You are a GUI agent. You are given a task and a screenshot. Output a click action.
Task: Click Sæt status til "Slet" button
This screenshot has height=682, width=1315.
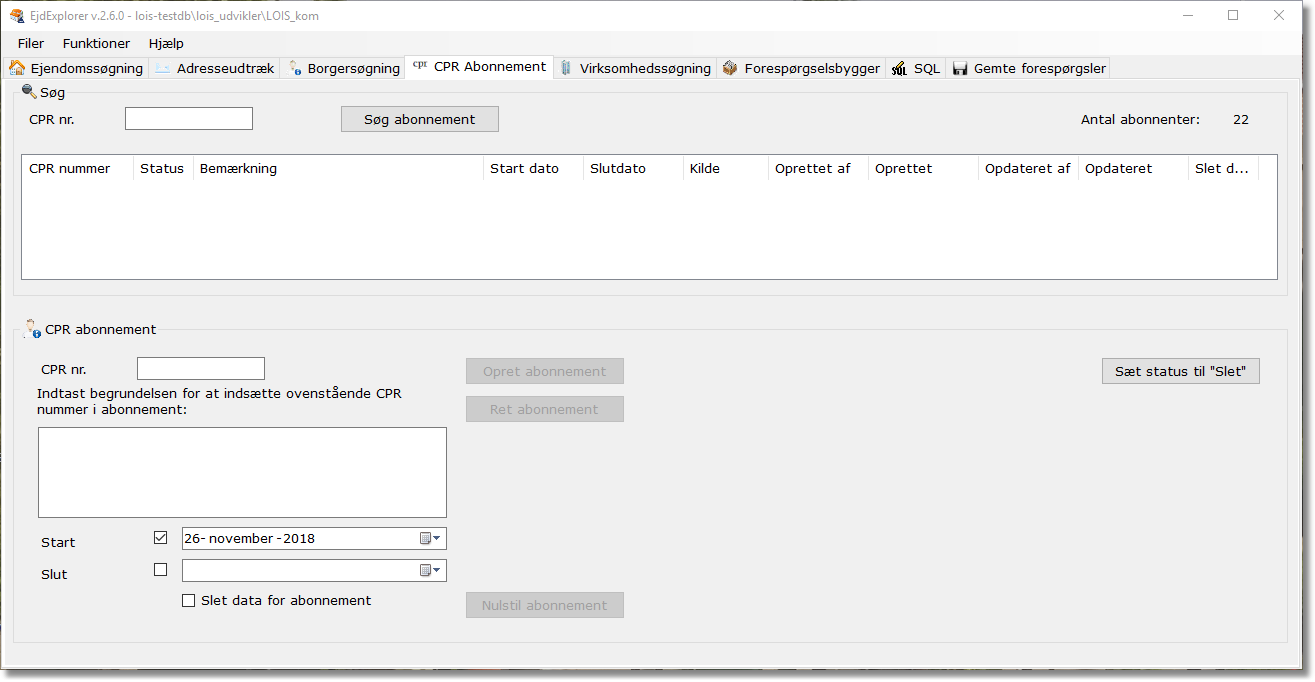tap(1180, 371)
